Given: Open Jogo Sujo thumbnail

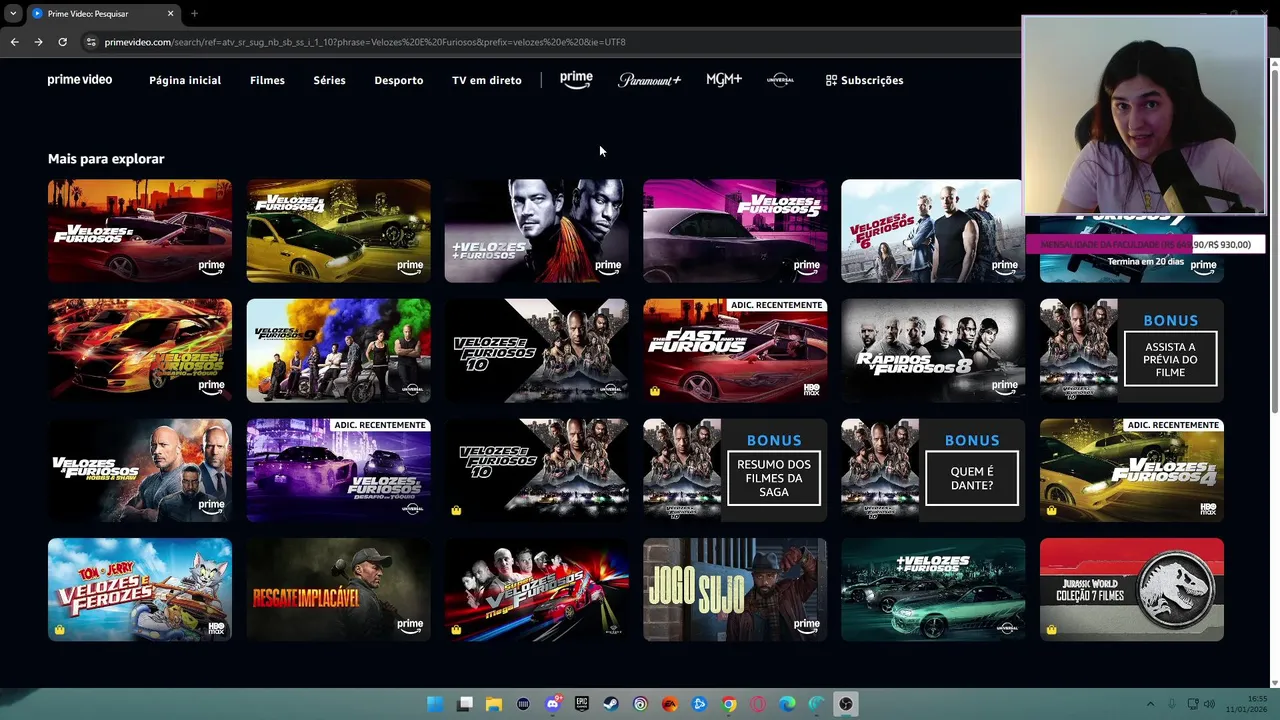Looking at the screenshot, I should coord(735,590).
